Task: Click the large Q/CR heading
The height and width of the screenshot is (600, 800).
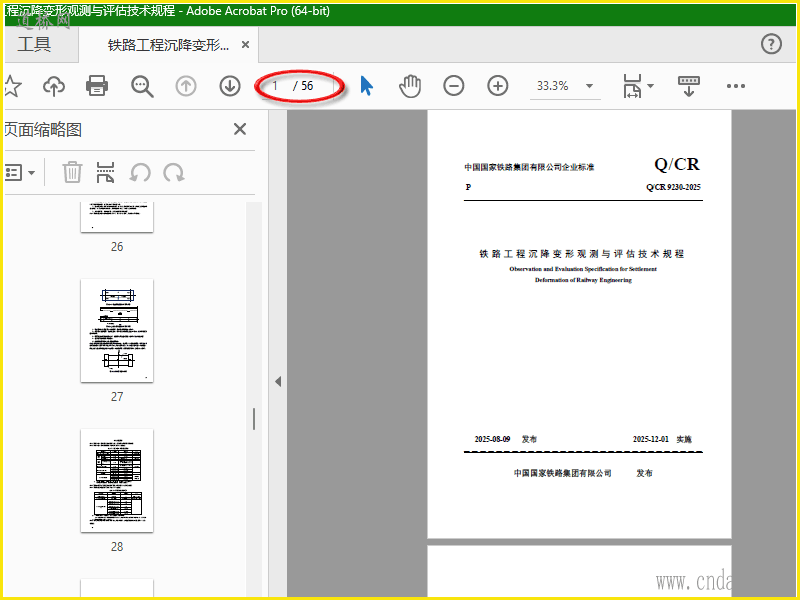Action: [x=677, y=164]
